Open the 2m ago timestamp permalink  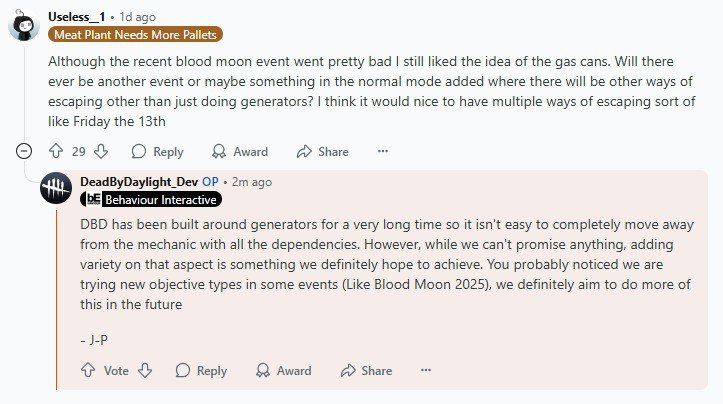pos(250,181)
